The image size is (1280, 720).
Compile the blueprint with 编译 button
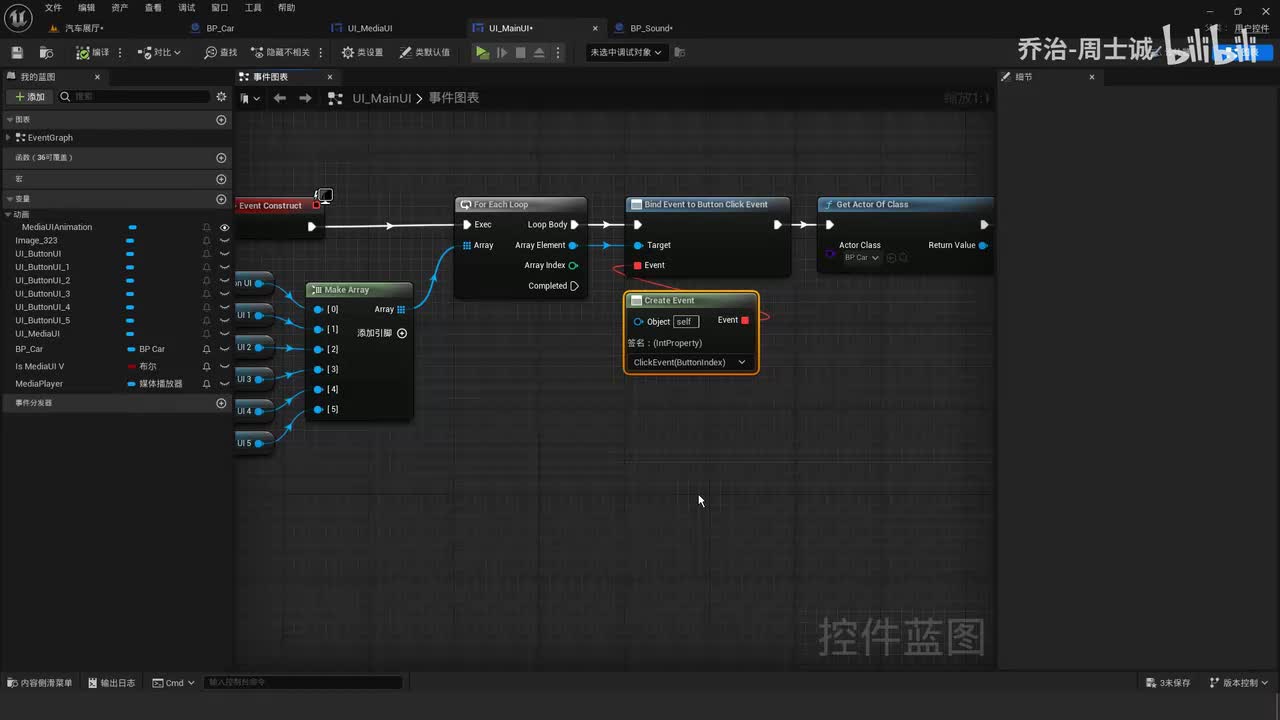tap(93, 52)
